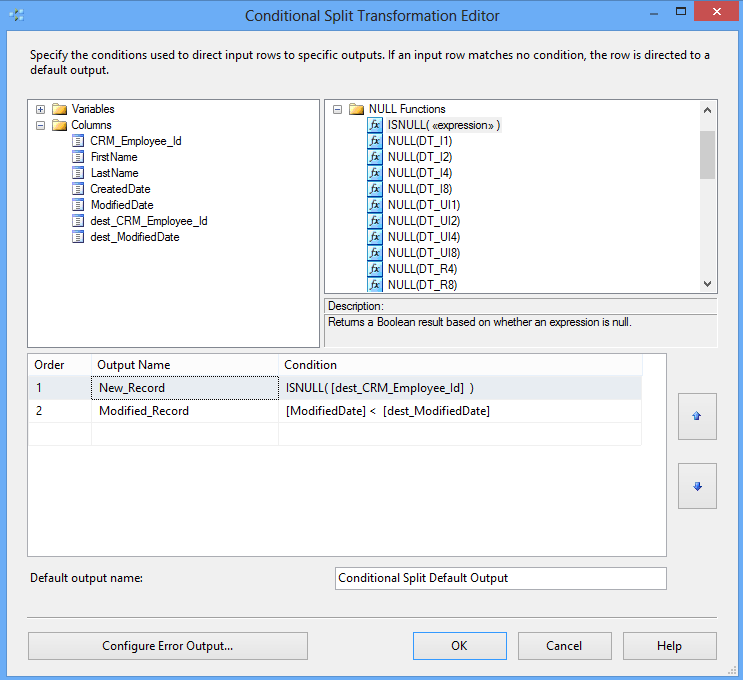
Task: Click the fx icon beside NULL(DT_I4)
Action: [x=375, y=173]
